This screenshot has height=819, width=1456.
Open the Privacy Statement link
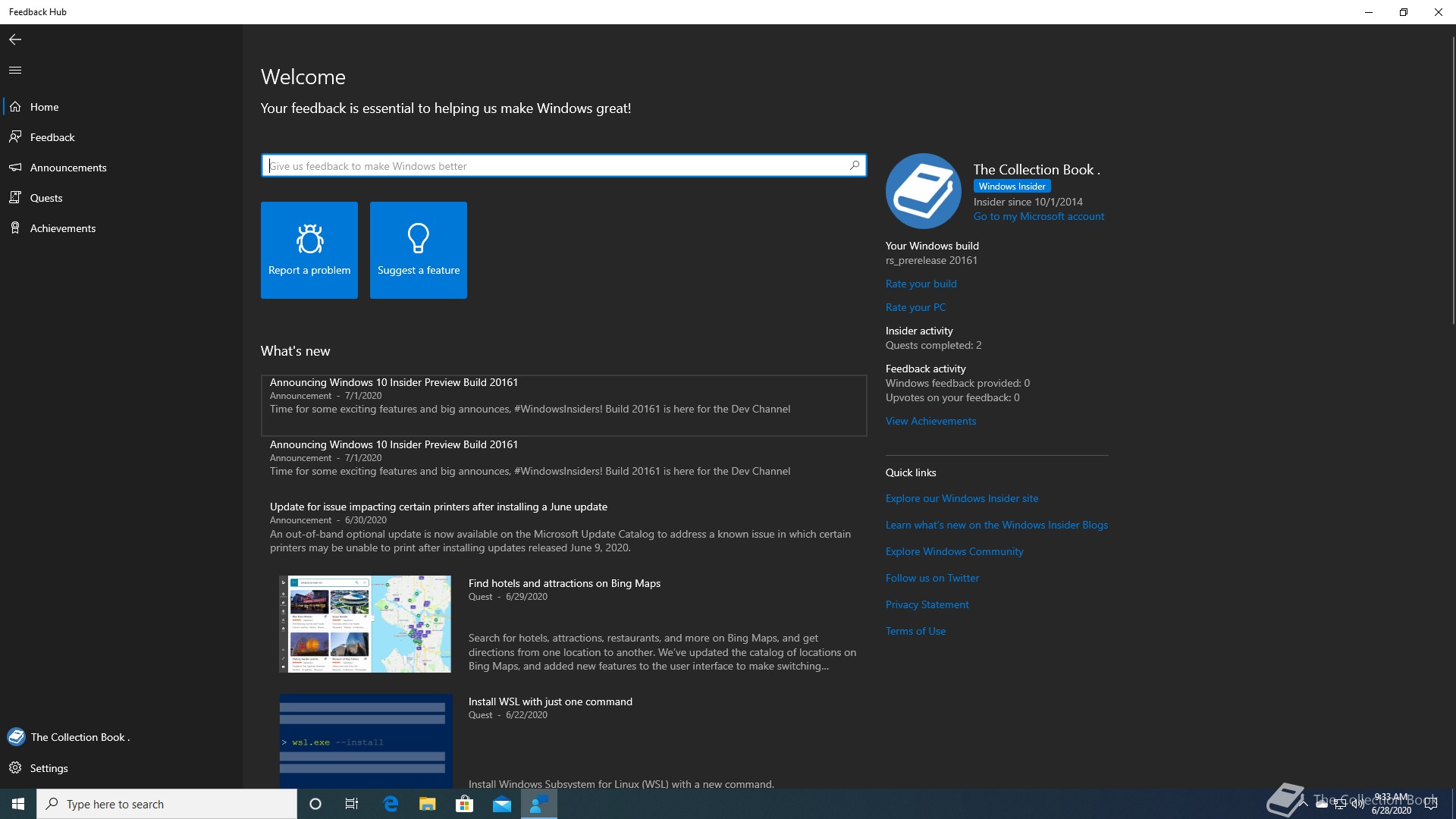pyautogui.click(x=927, y=604)
